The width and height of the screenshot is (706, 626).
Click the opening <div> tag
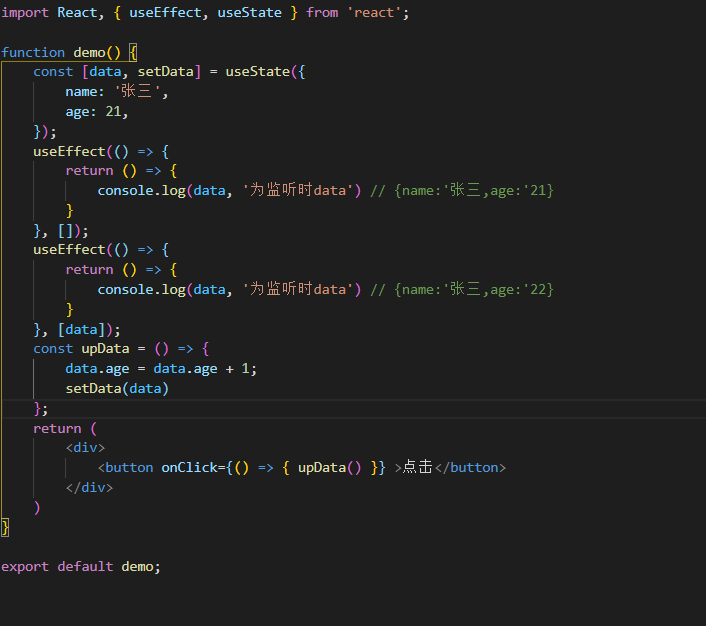(x=85, y=448)
